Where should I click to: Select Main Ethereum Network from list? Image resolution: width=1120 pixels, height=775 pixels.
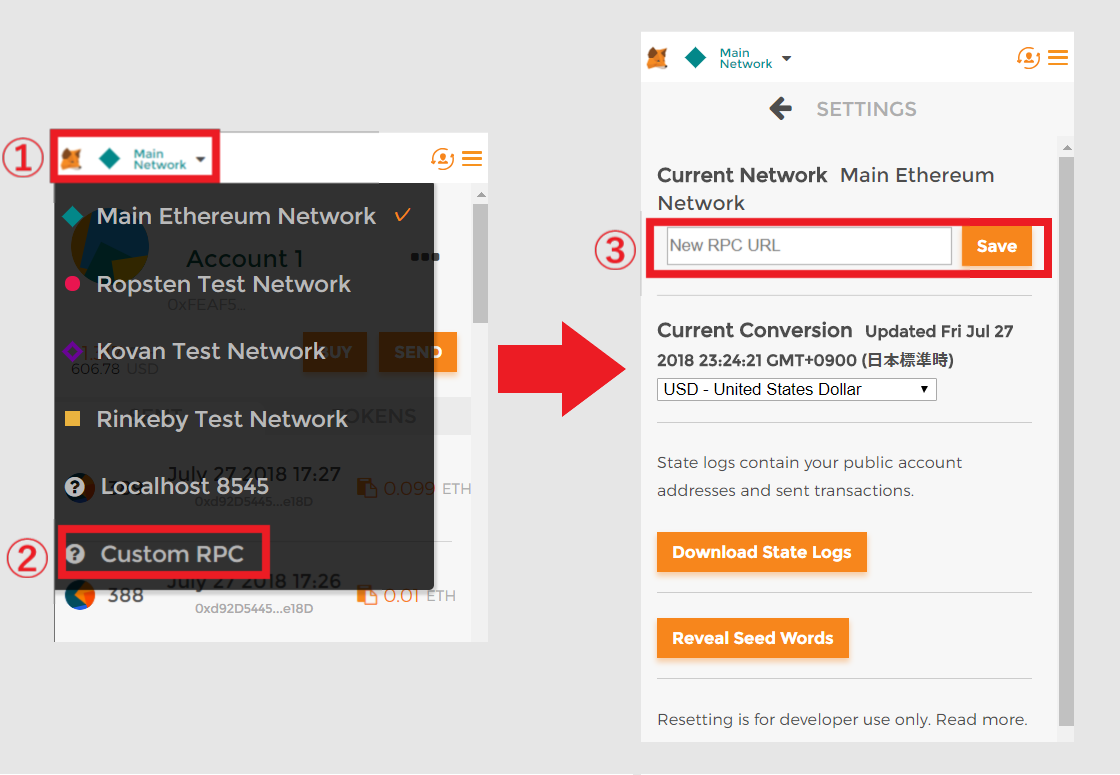point(244,216)
